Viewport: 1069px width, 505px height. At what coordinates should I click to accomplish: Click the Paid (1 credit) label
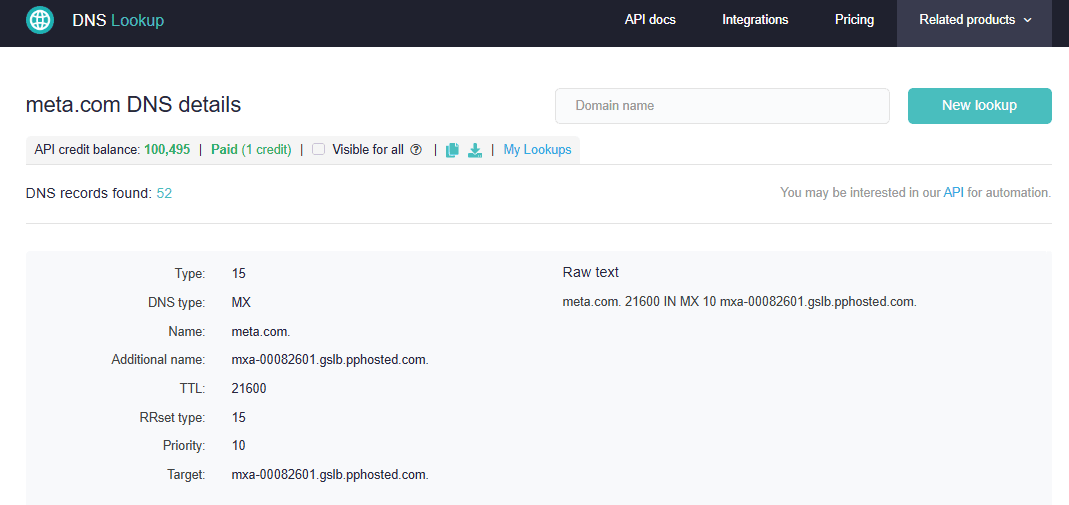[x=251, y=150]
